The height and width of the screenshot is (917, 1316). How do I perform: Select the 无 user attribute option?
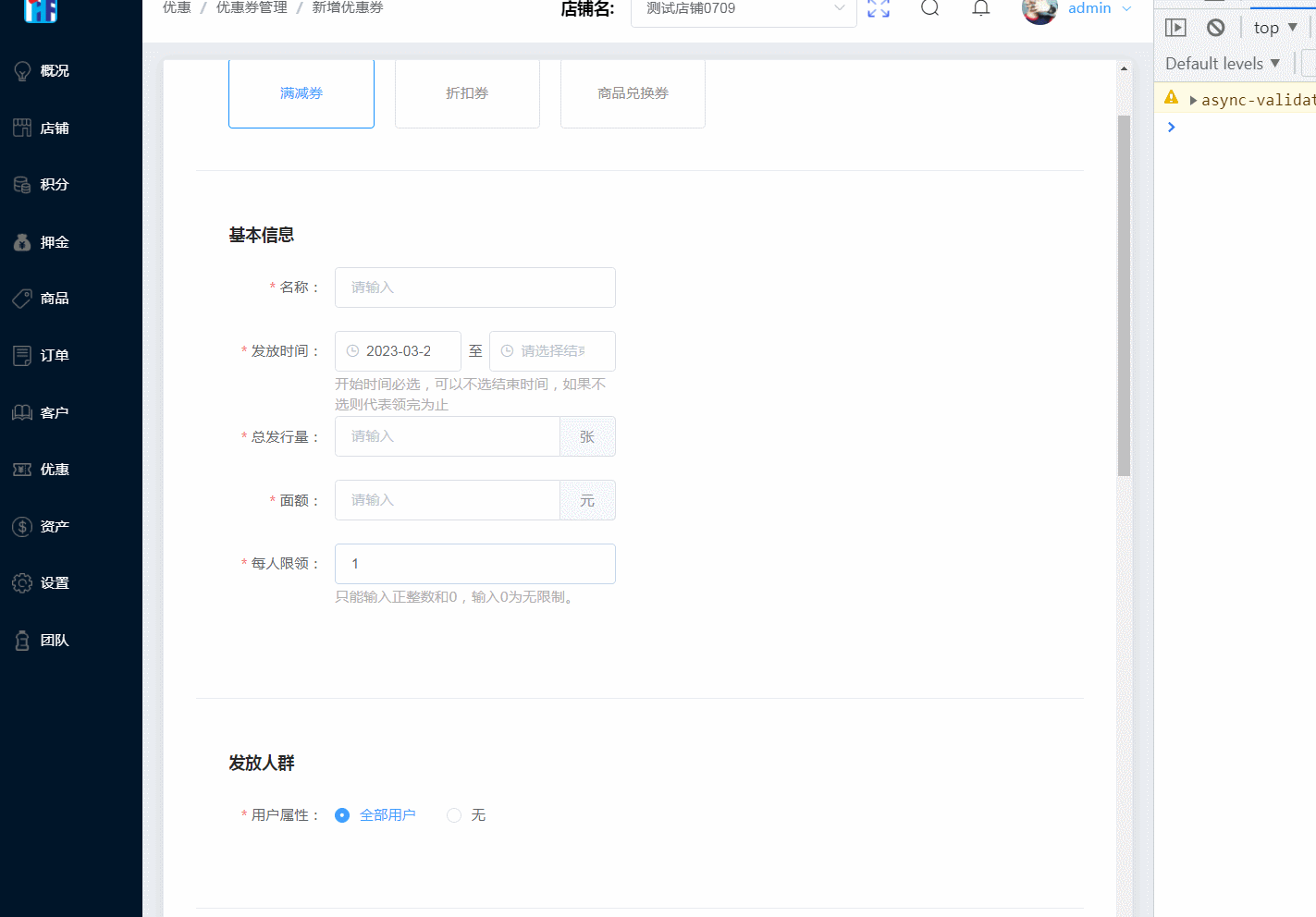pyautogui.click(x=454, y=814)
